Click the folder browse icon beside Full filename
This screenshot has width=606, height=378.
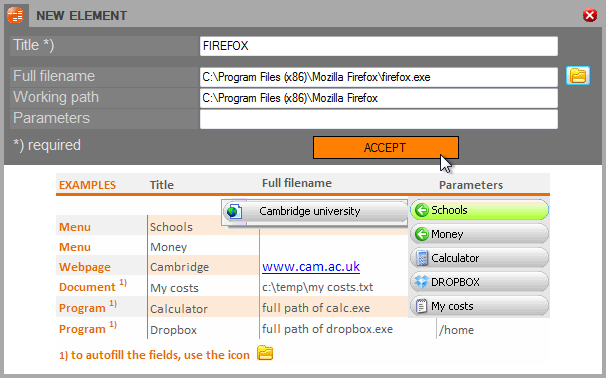pos(578,75)
